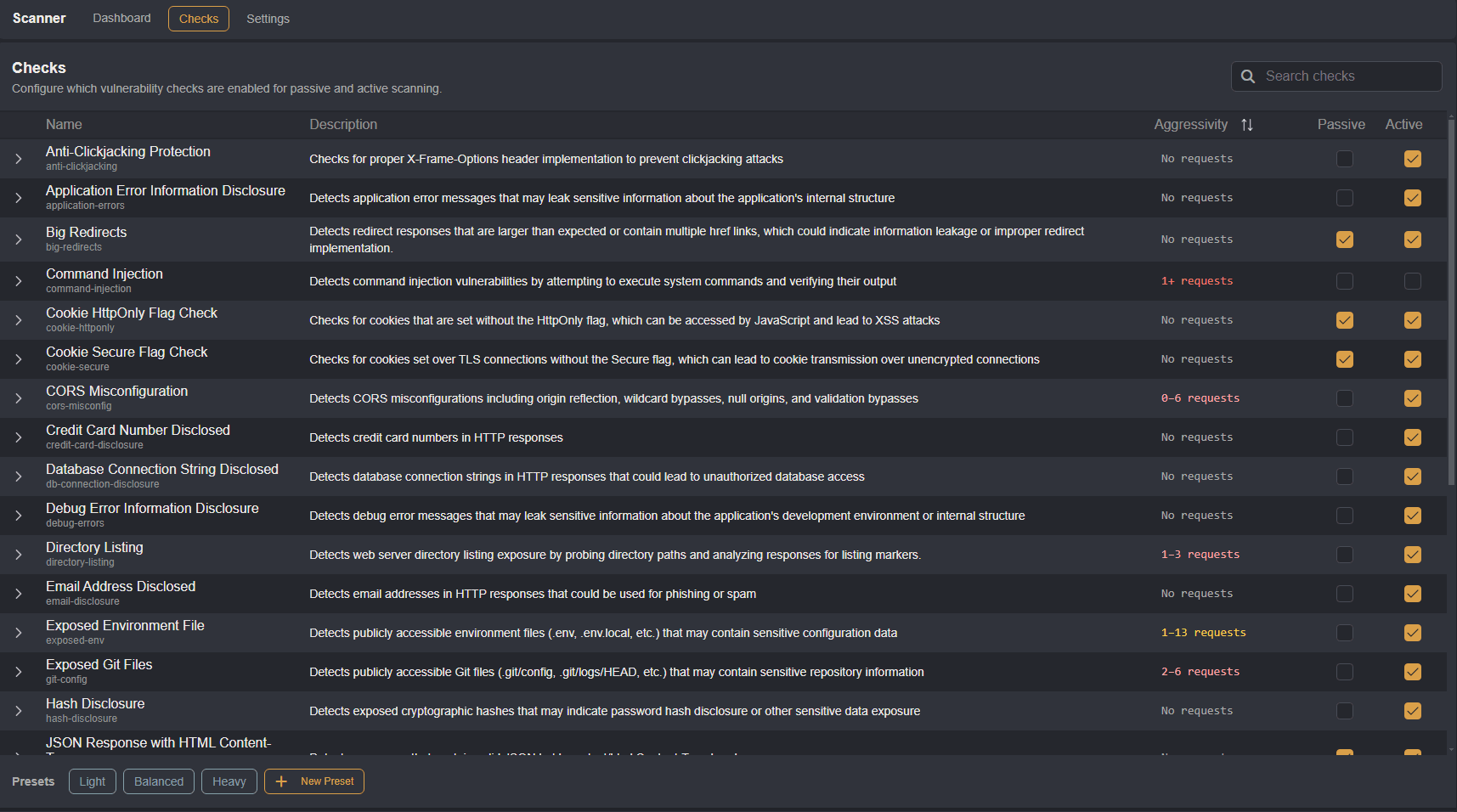1457x812 pixels.
Task: Open the Settings tab
Action: (x=268, y=18)
